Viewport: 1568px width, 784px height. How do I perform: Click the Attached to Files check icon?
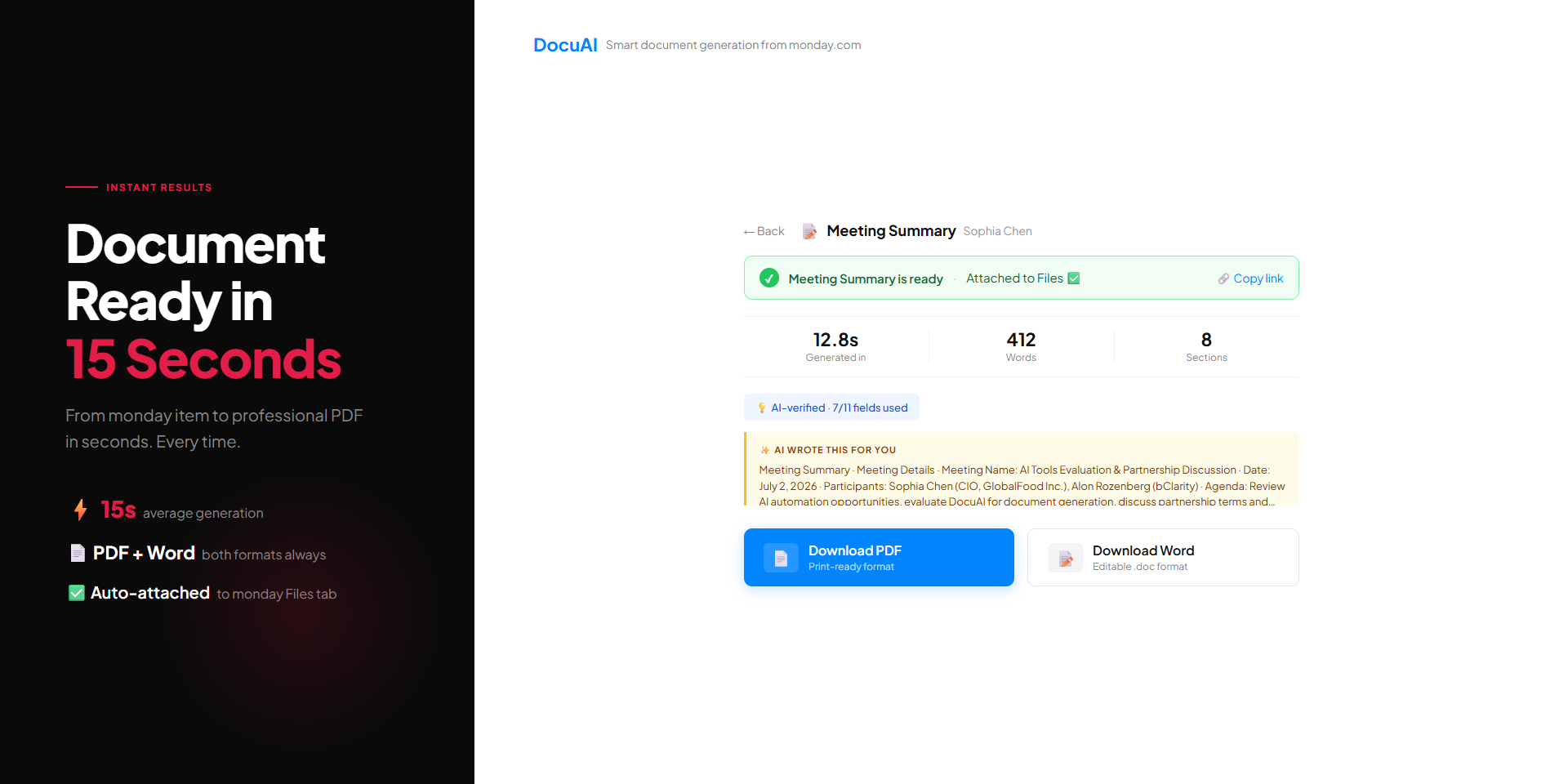(x=1074, y=278)
